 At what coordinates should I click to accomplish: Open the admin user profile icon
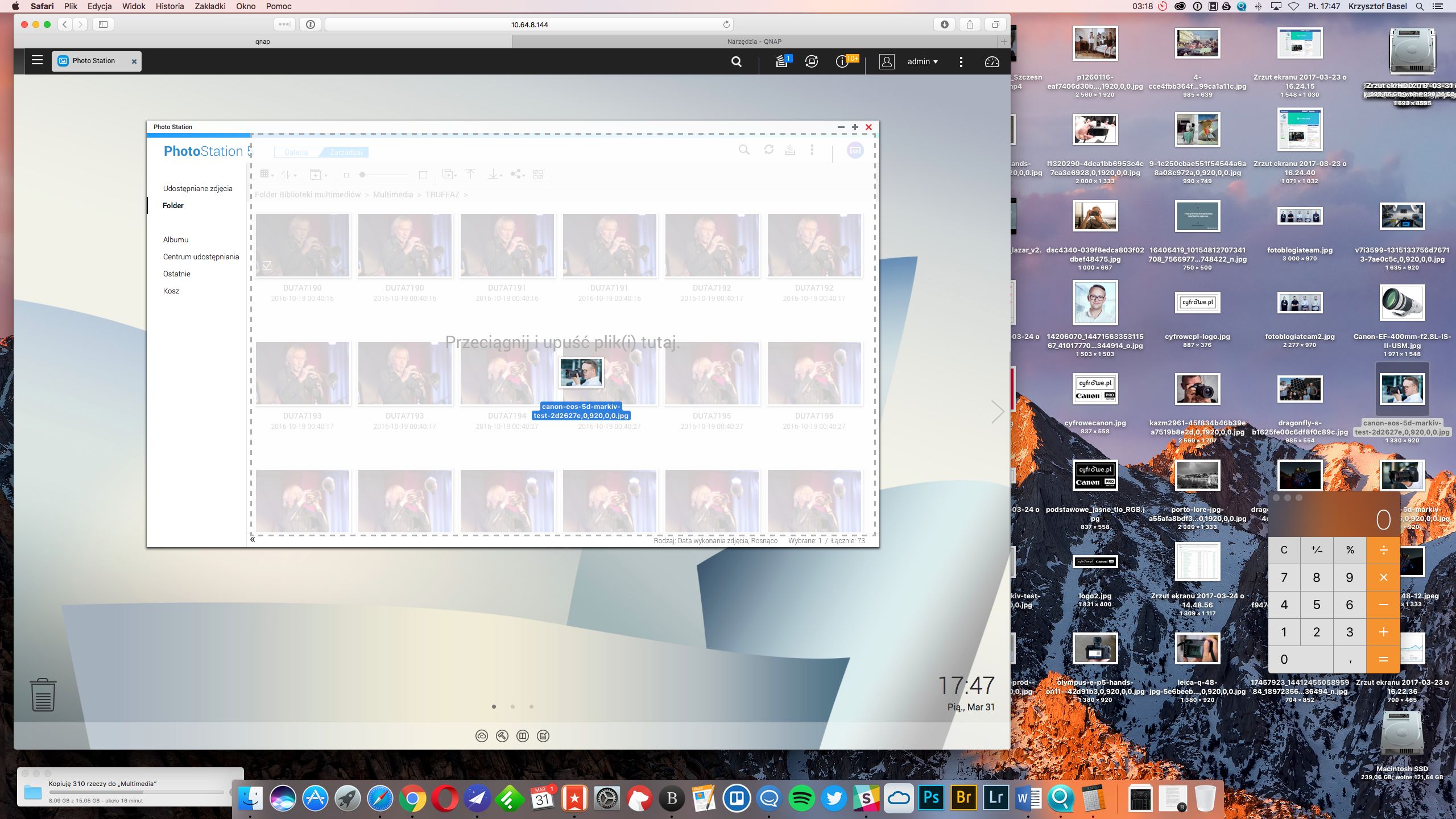[x=887, y=61]
